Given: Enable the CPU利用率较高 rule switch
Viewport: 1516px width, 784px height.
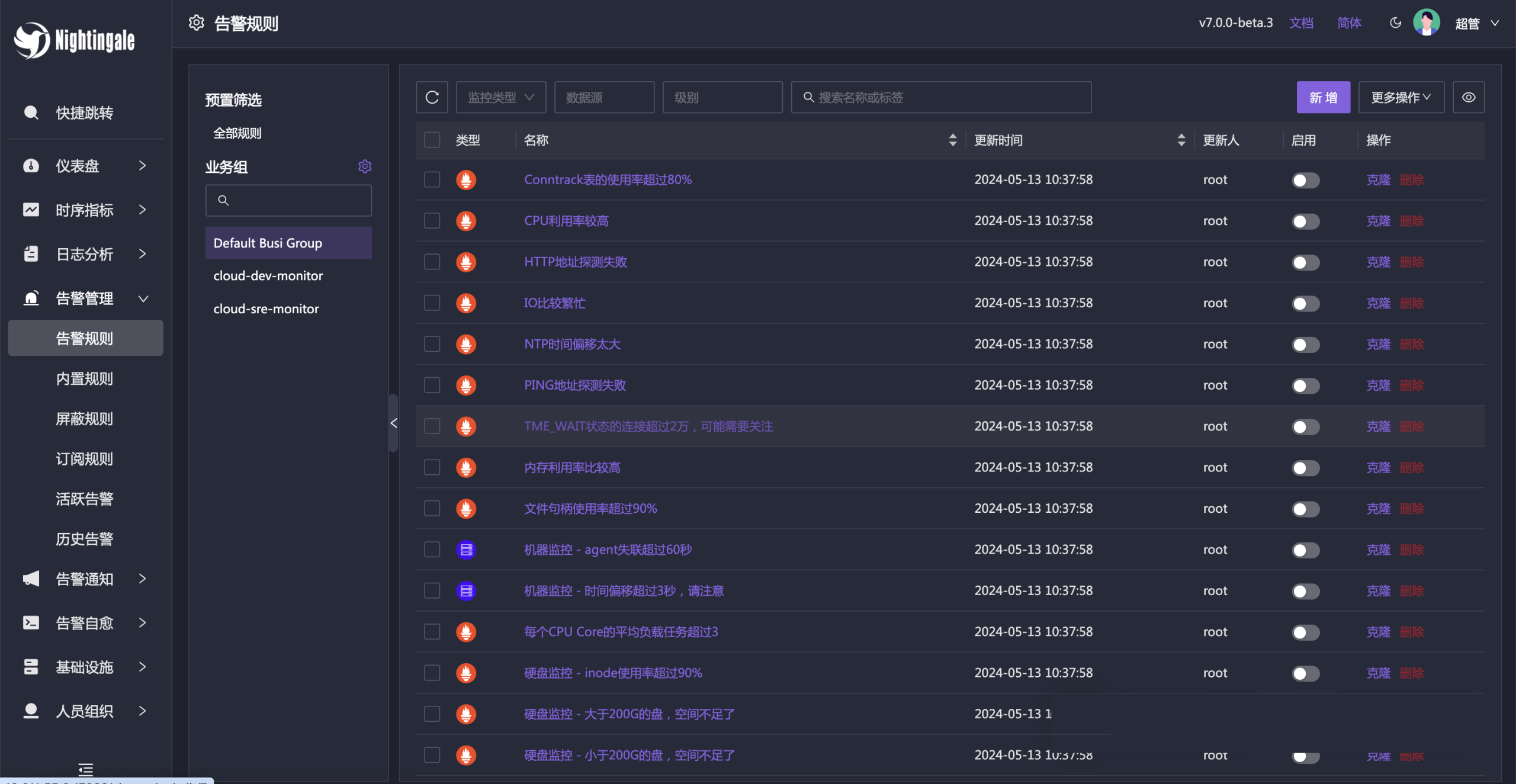Looking at the screenshot, I should [1305, 221].
